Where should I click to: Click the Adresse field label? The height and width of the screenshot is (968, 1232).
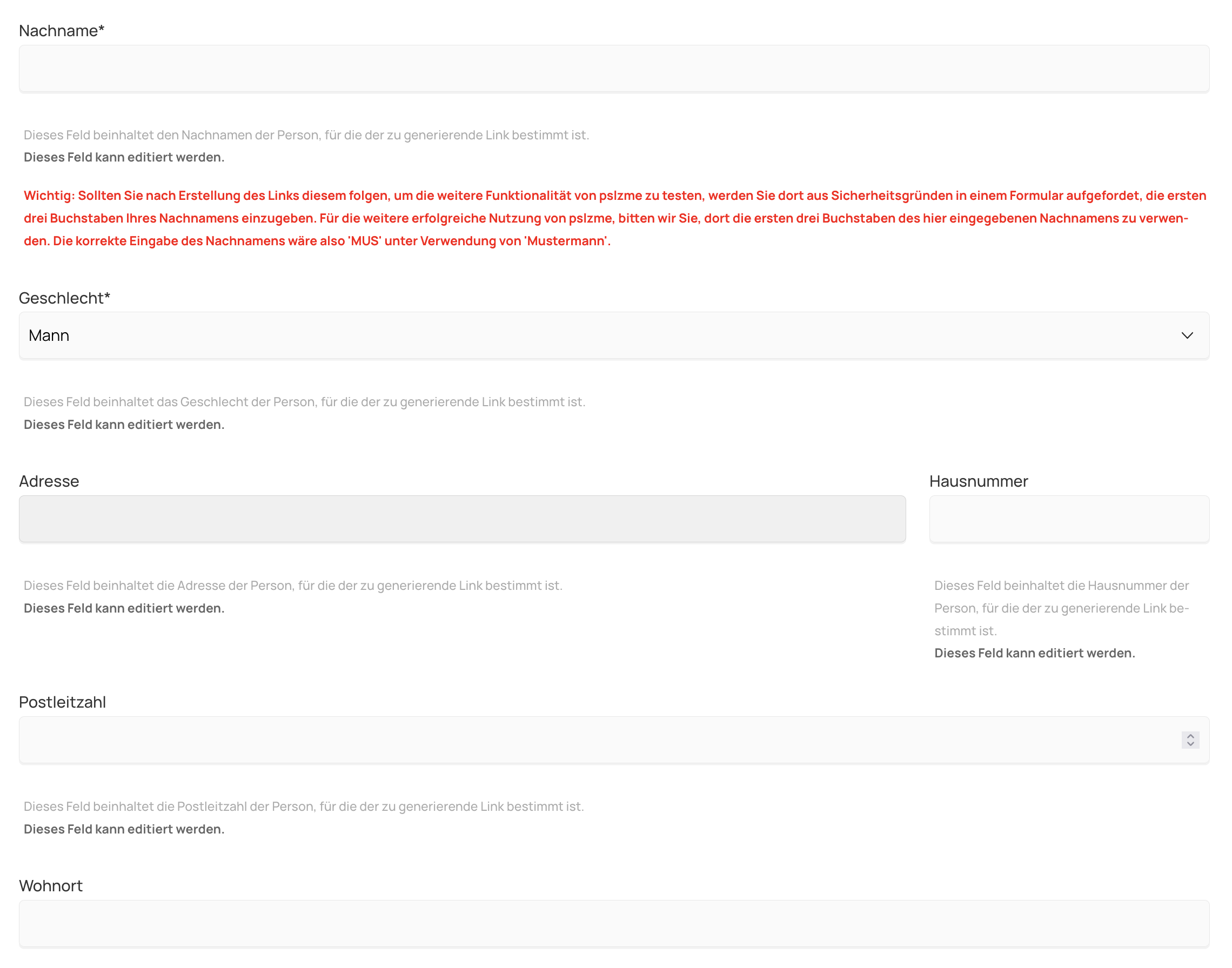pyautogui.click(x=49, y=481)
